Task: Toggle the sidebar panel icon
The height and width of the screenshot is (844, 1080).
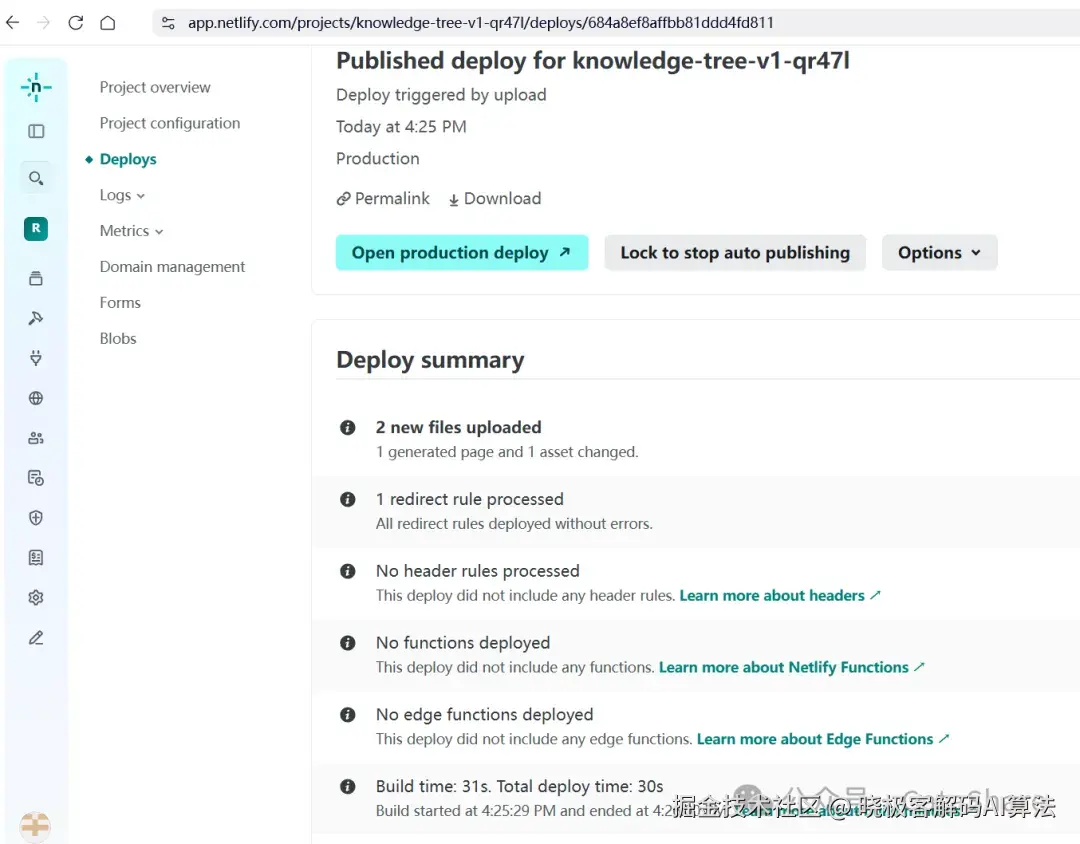Action: point(36,131)
